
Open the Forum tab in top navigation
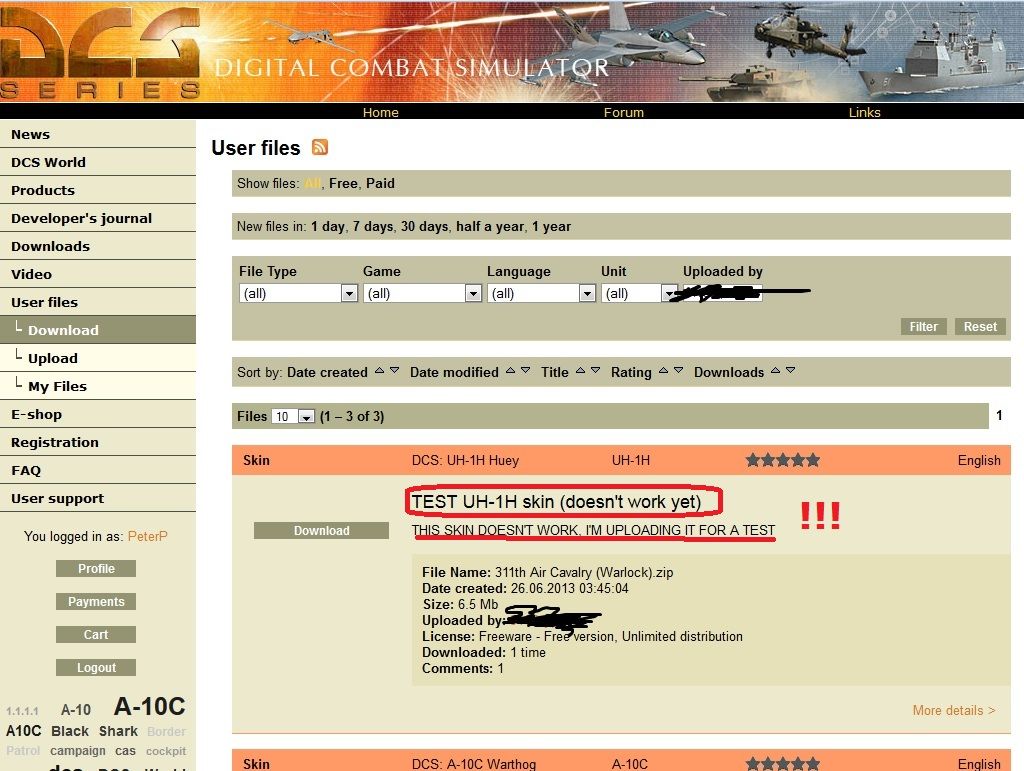623,112
